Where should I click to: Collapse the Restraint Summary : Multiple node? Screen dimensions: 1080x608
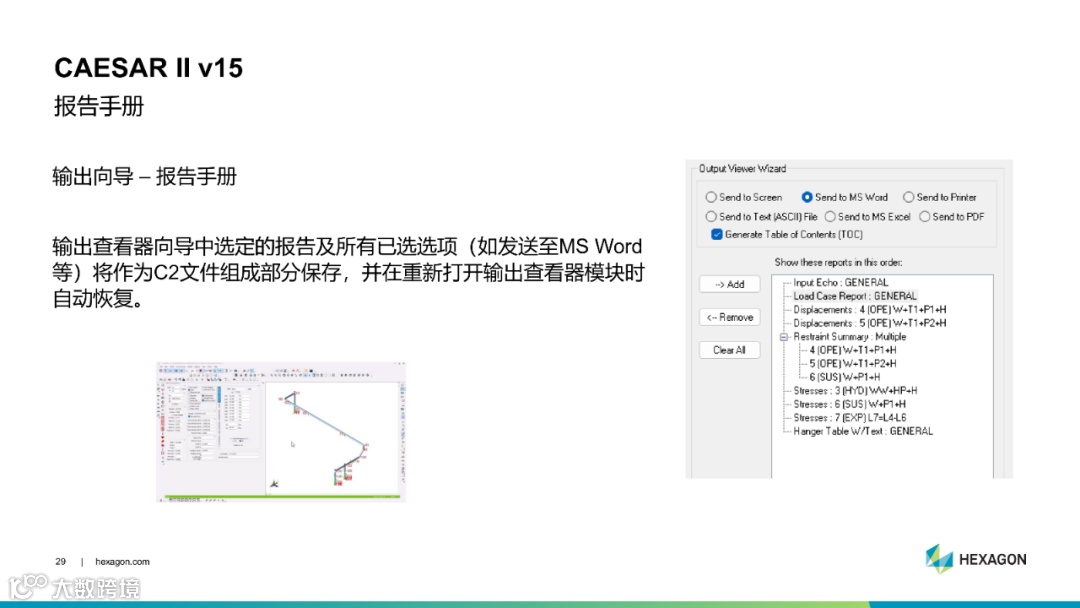pyautogui.click(x=783, y=337)
